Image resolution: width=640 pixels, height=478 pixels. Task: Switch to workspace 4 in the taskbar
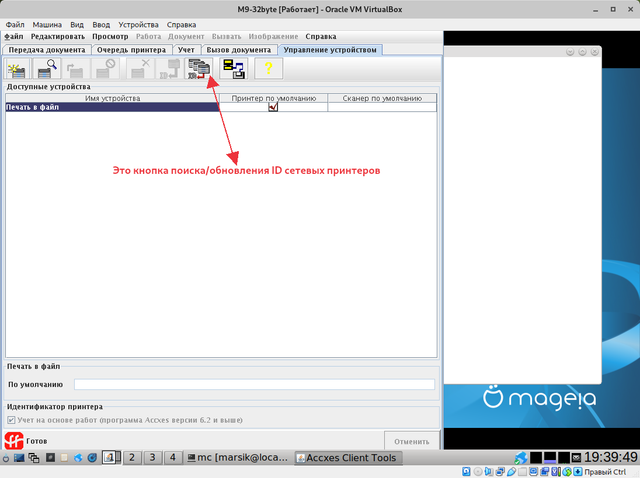click(x=173, y=458)
